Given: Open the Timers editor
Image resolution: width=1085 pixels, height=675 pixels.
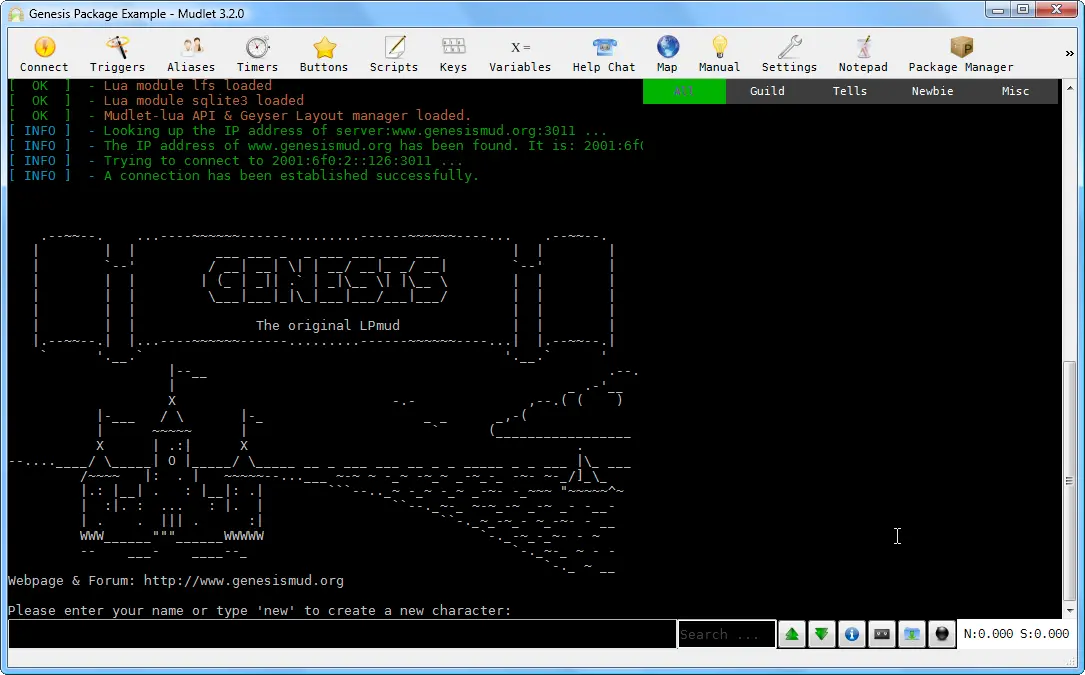Looking at the screenshot, I should coord(257,55).
